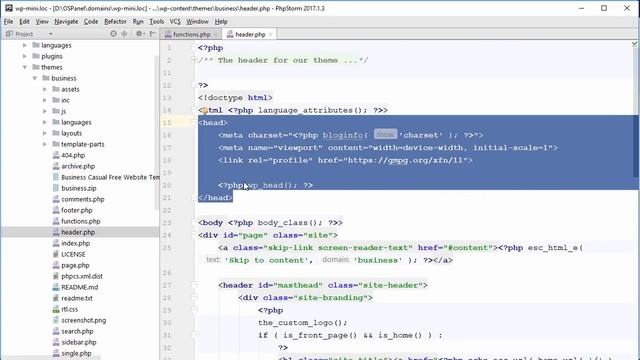Click the_custom_logo() on line 30
Image resolution: width=640 pixels, height=360 pixels.
[302, 323]
